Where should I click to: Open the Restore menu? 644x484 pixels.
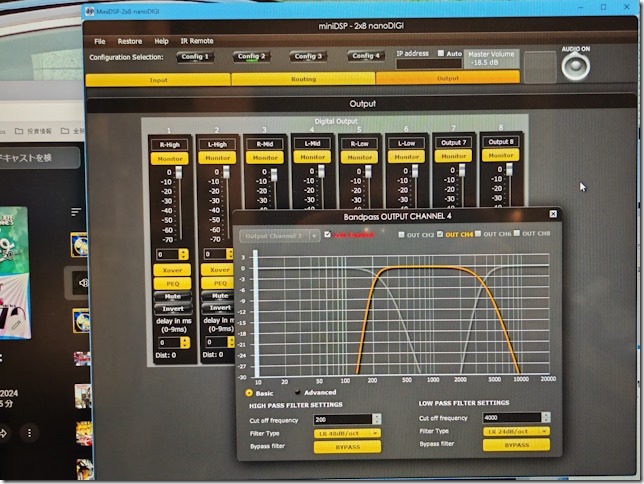[x=130, y=41]
